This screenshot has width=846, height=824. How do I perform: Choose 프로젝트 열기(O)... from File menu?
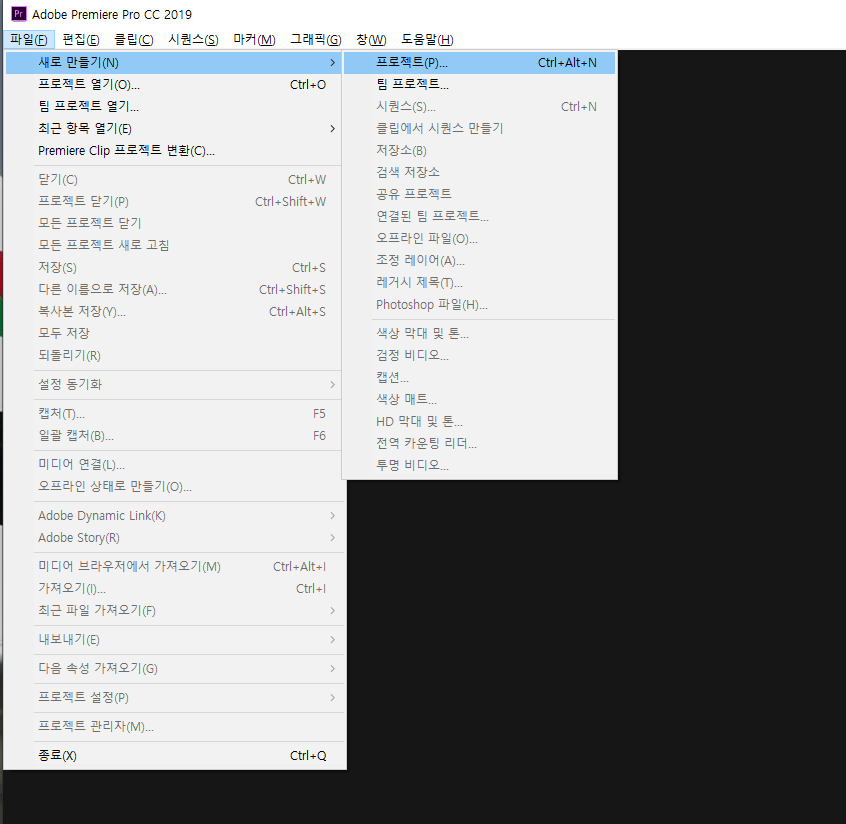pyautogui.click(x=173, y=85)
